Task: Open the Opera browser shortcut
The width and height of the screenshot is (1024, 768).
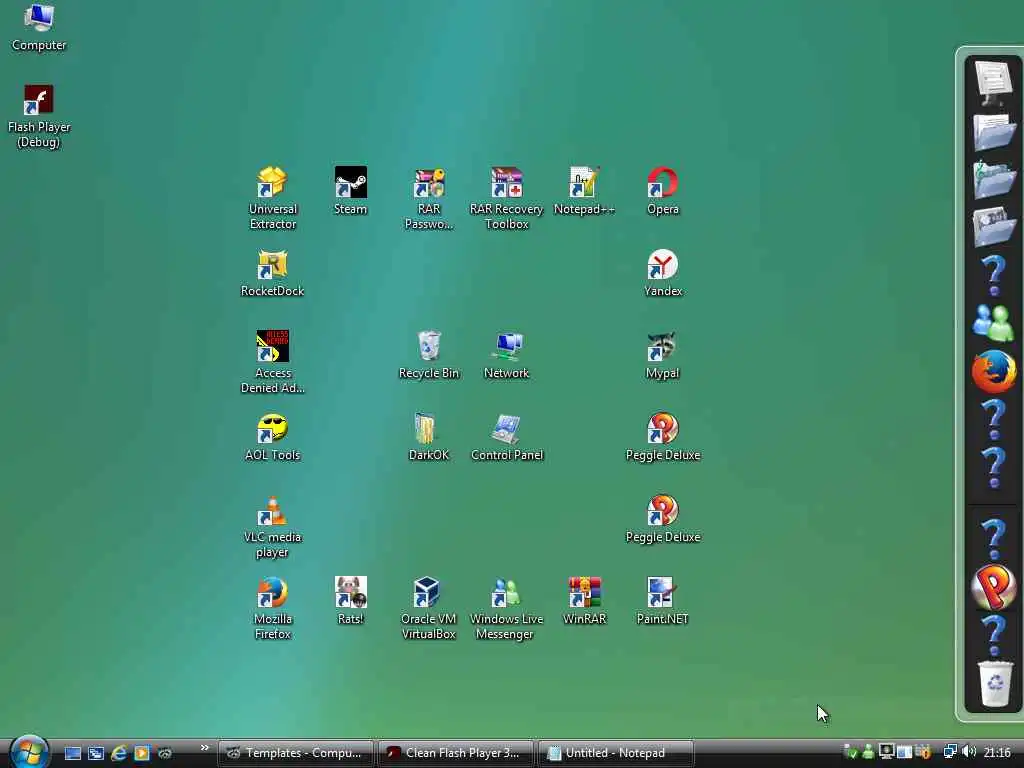Action: (x=663, y=190)
